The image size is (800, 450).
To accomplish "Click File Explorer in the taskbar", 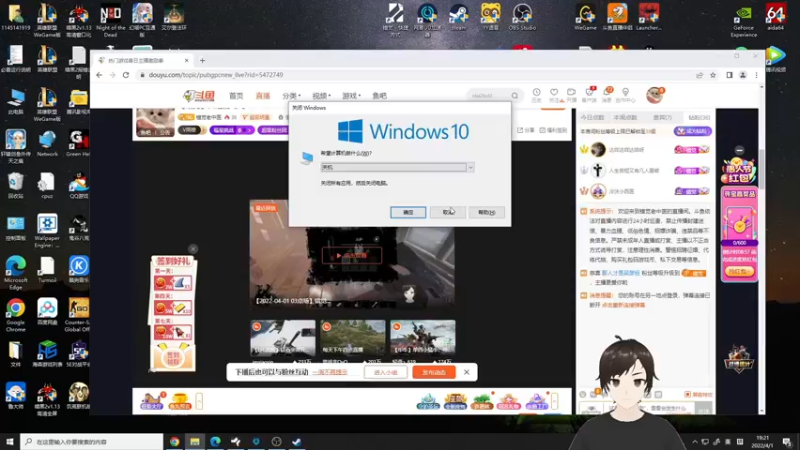I will coord(195,442).
